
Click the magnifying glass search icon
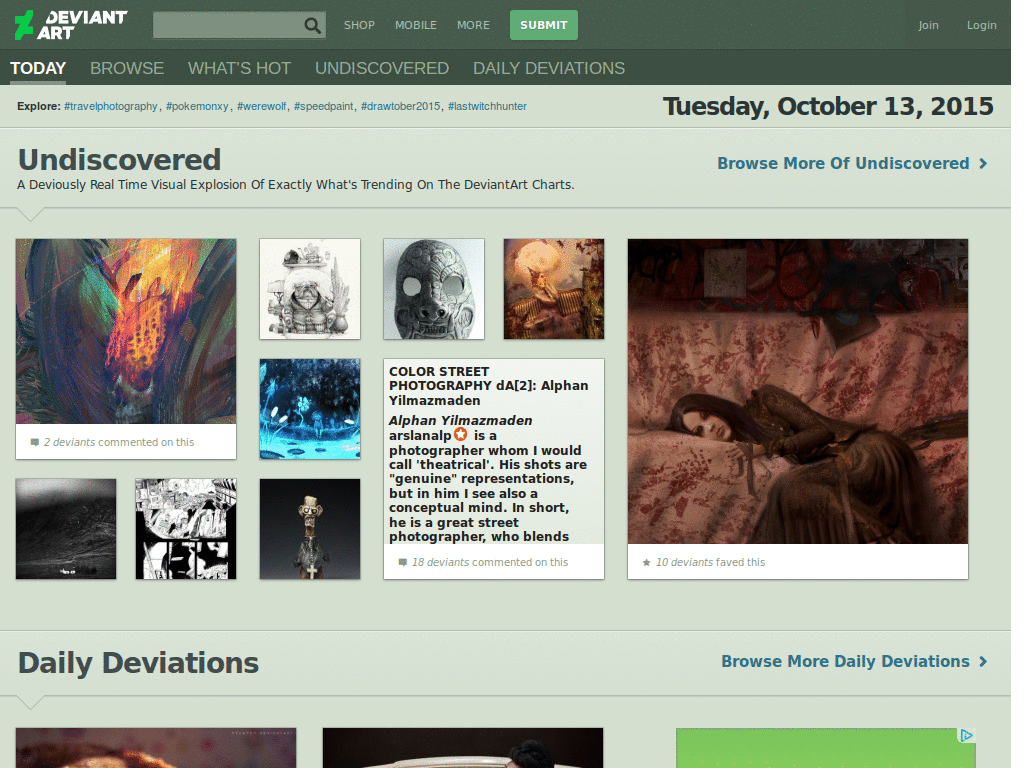pos(313,24)
